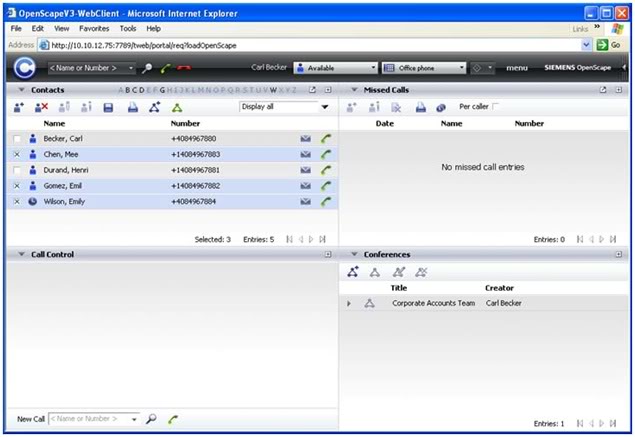The image size is (635, 437).
Task: Uncheck the box for Chen, Mee
Action: (x=17, y=154)
